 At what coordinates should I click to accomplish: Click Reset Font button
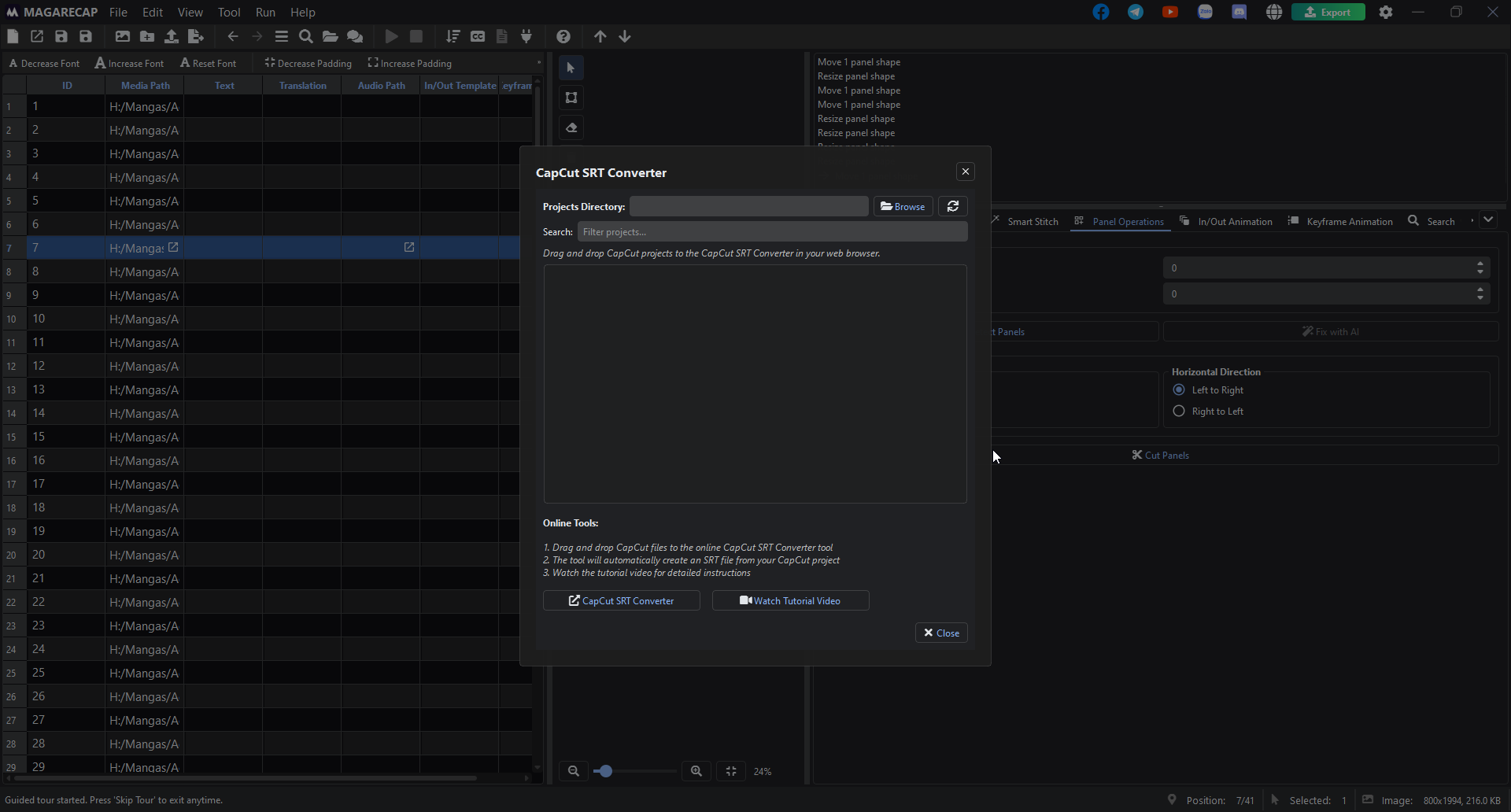pyautogui.click(x=208, y=63)
